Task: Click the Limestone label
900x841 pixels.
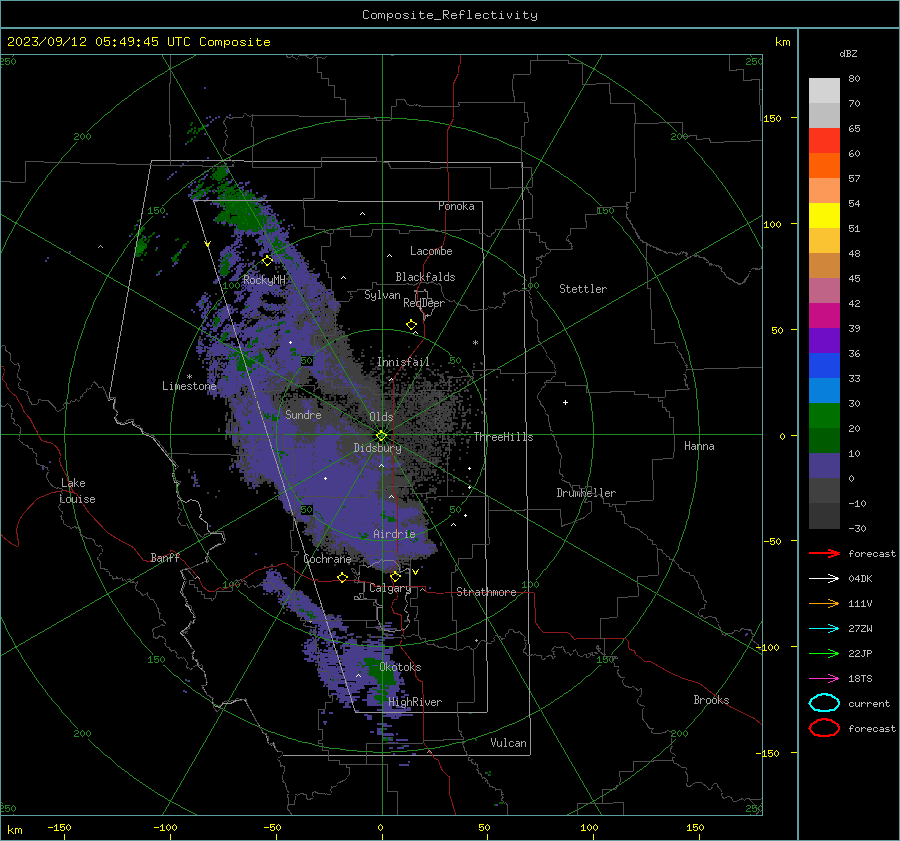Action: point(189,386)
